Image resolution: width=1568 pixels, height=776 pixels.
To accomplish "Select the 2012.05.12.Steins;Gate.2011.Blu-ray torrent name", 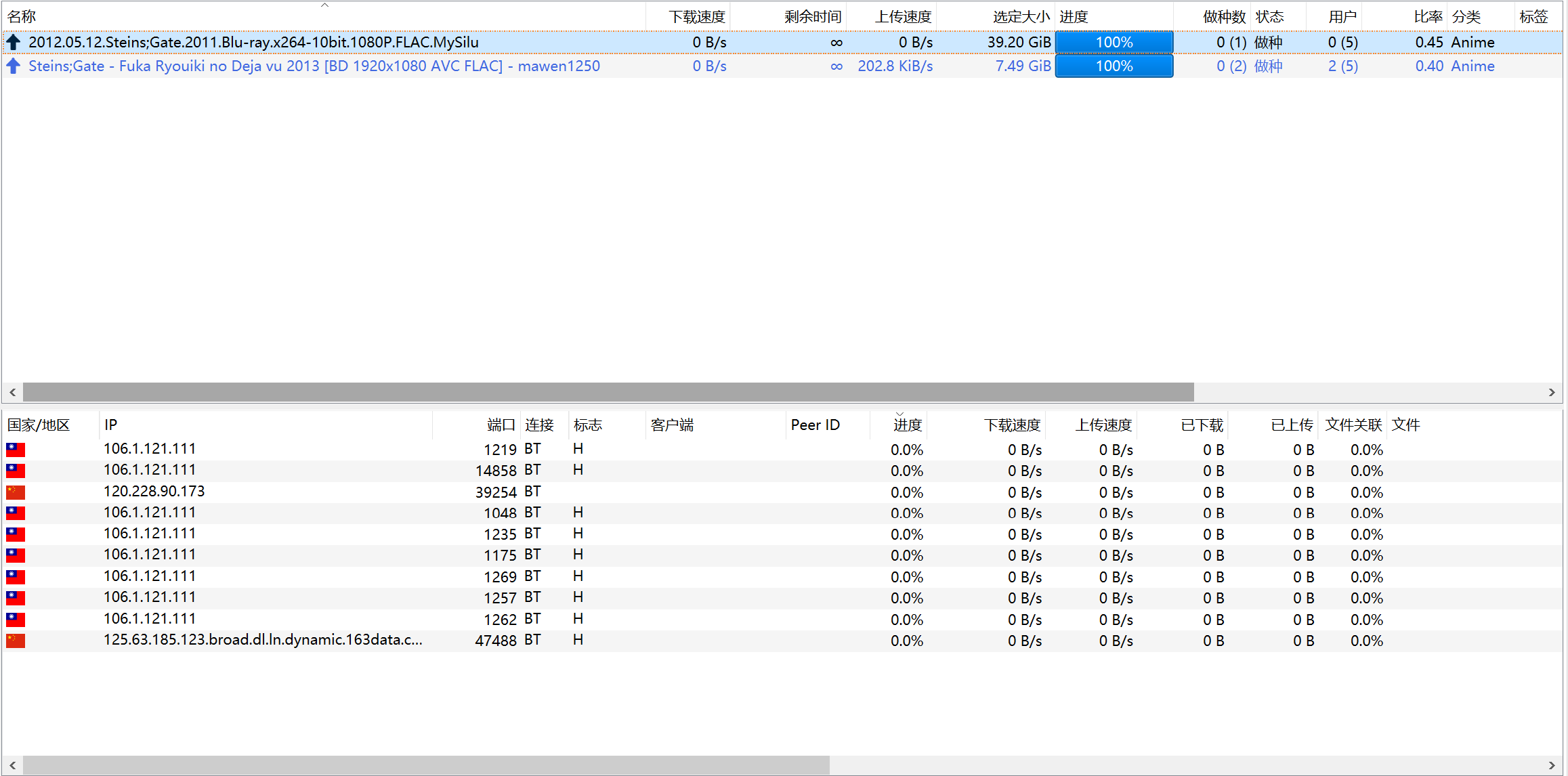I will (x=253, y=42).
